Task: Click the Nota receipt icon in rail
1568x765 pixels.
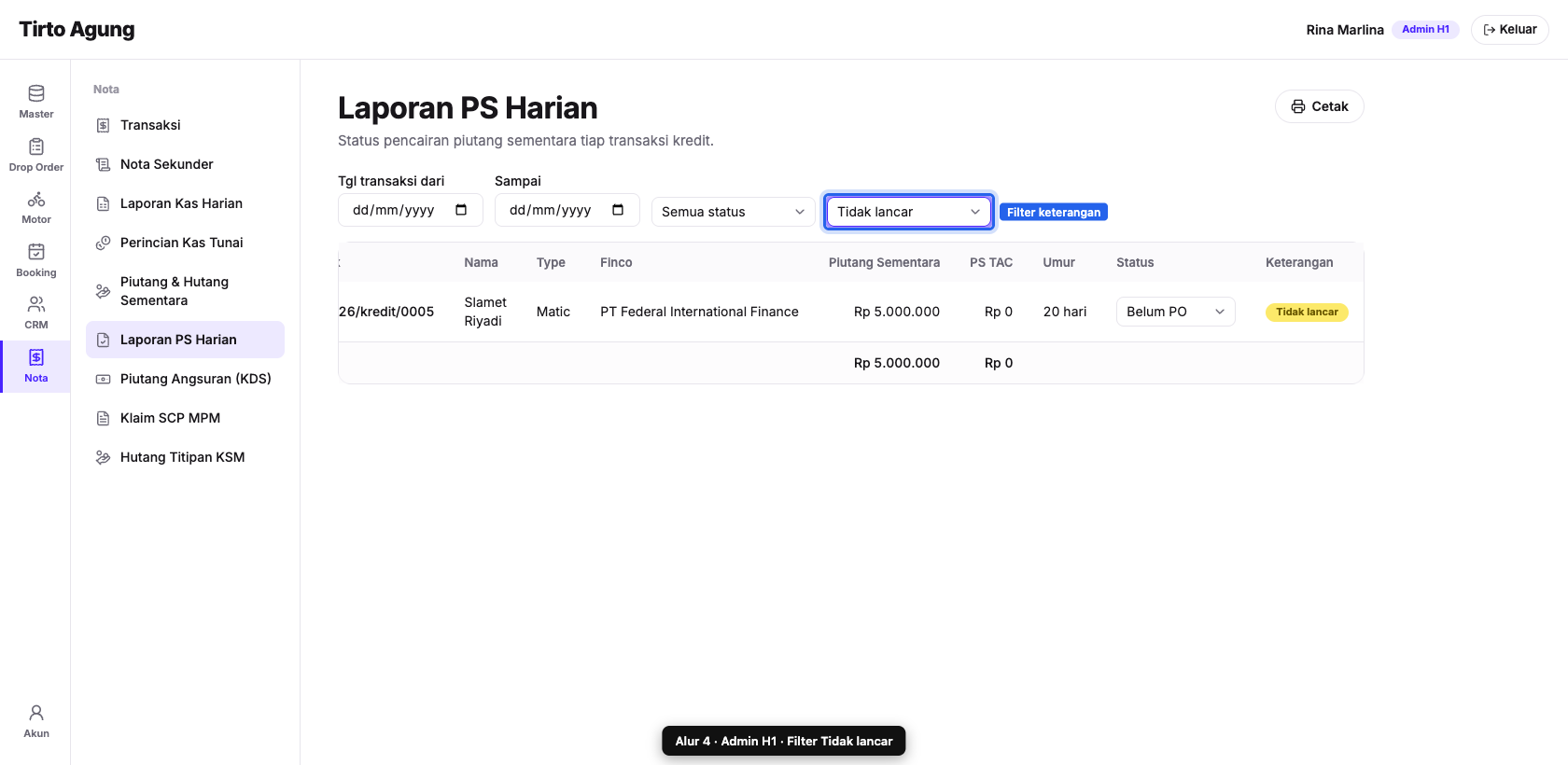Action: coord(36,357)
